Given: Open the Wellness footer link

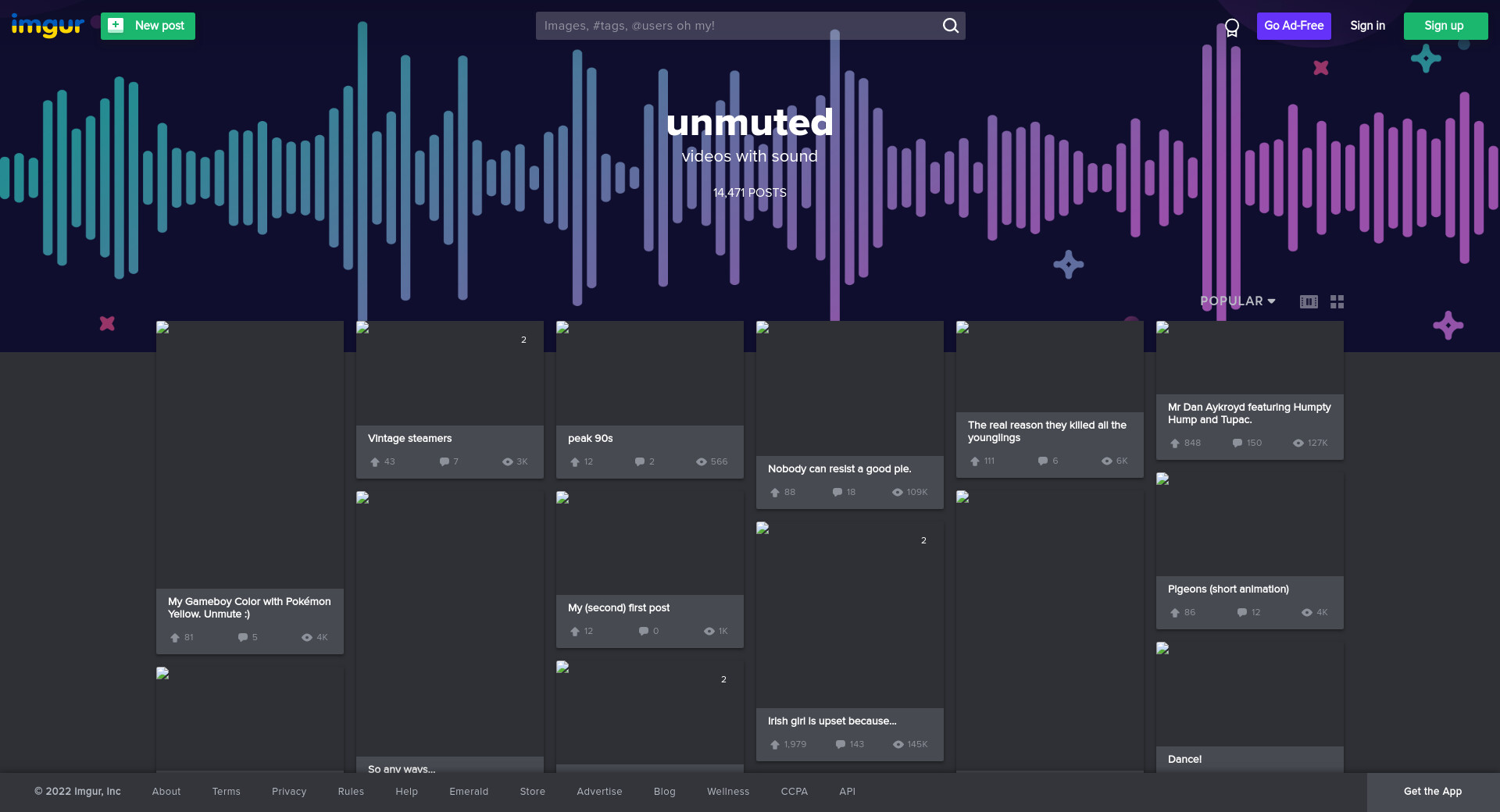Looking at the screenshot, I should pyautogui.click(x=728, y=792).
